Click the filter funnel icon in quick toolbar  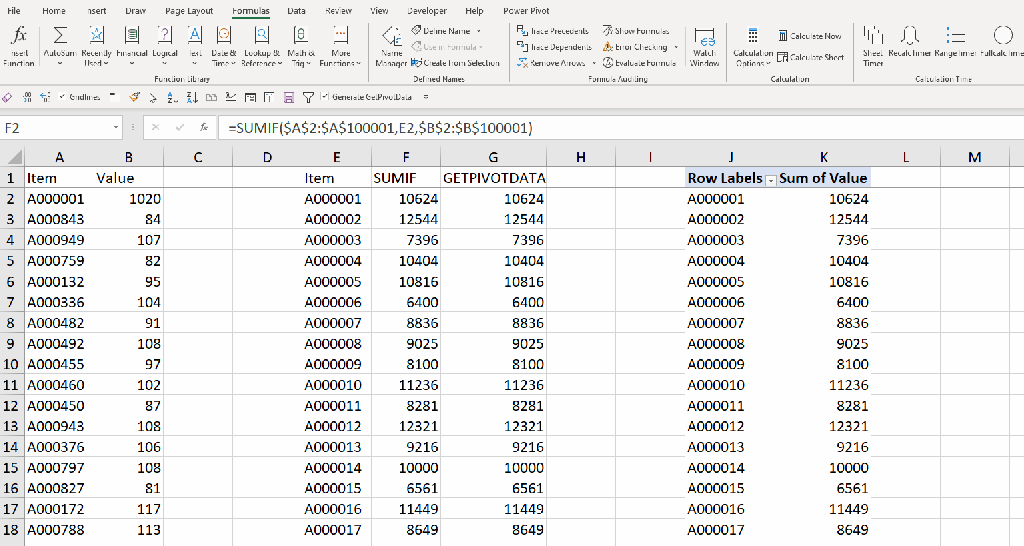tap(309, 97)
